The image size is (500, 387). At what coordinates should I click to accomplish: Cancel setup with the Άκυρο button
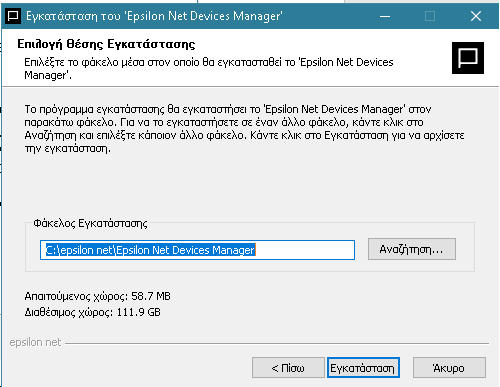(449, 368)
